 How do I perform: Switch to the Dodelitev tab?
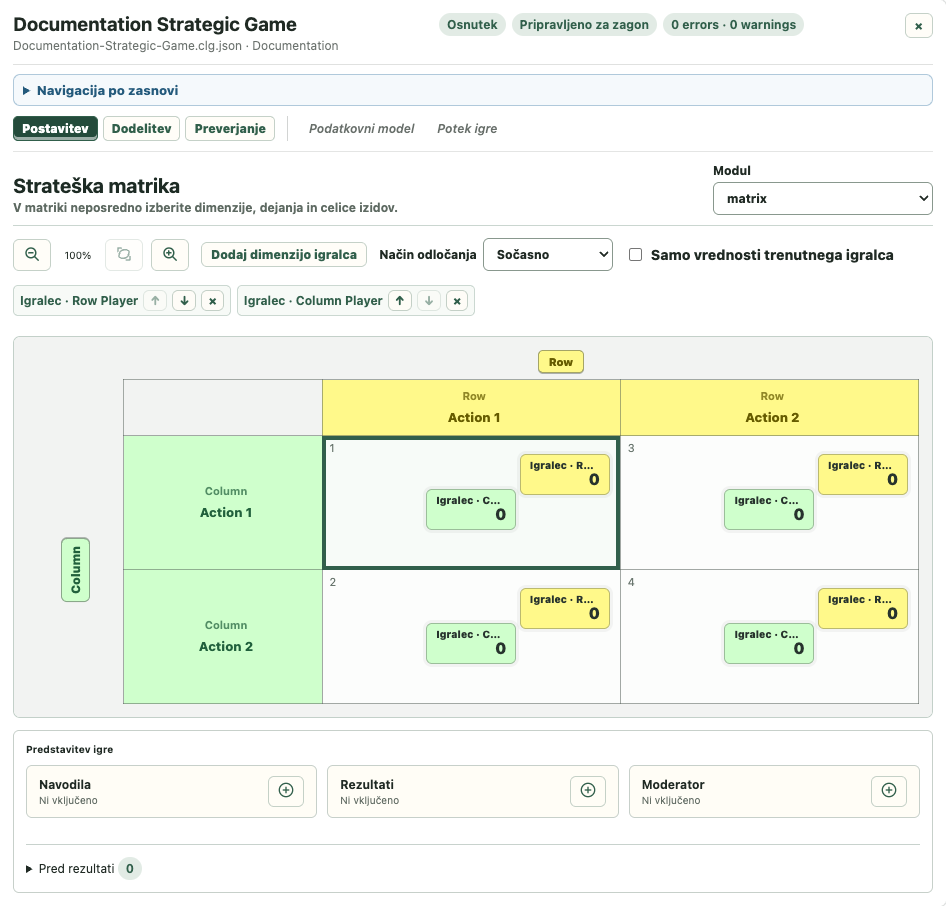point(141,128)
